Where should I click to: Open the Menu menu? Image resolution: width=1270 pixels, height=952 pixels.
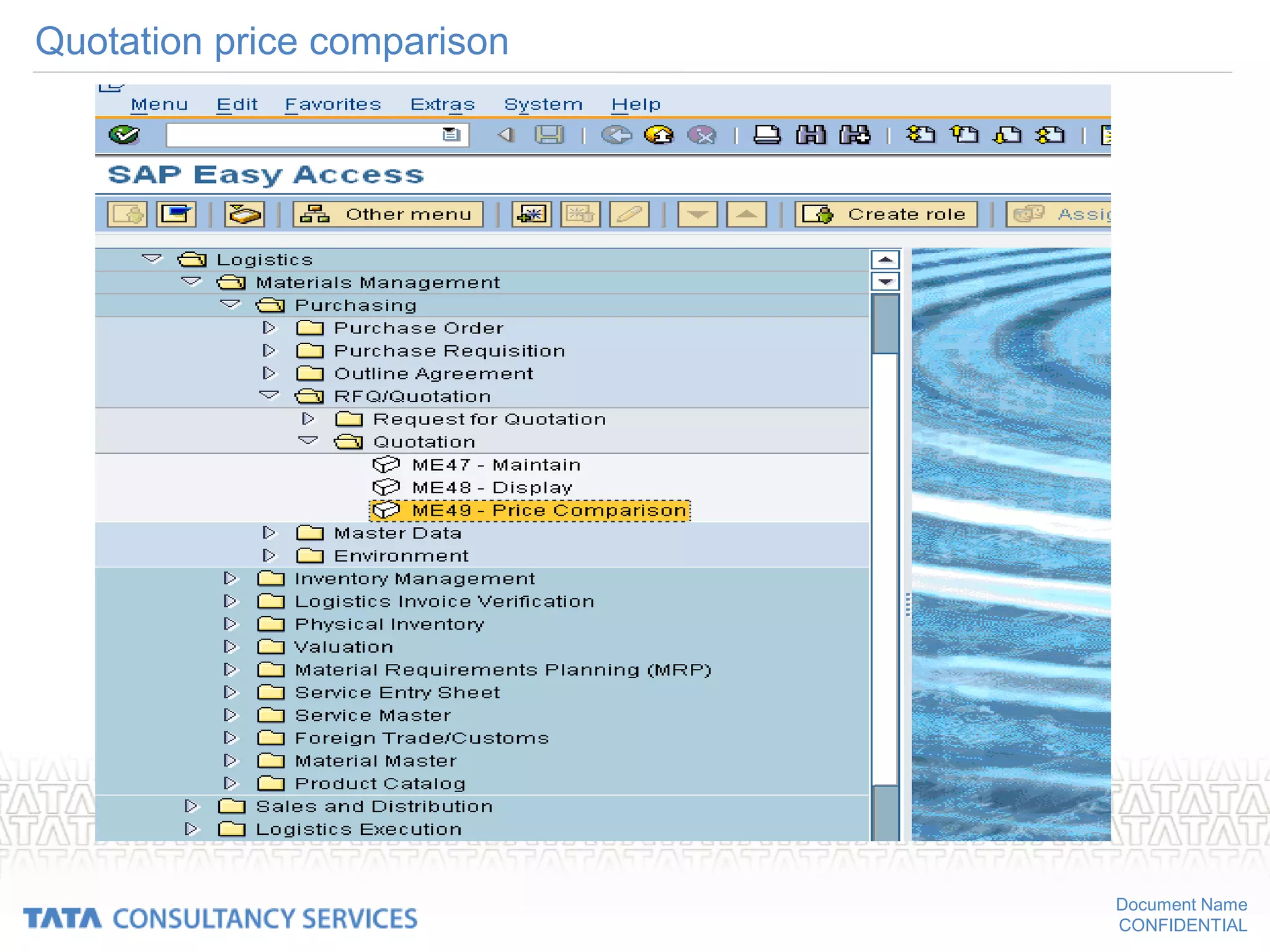click(159, 104)
